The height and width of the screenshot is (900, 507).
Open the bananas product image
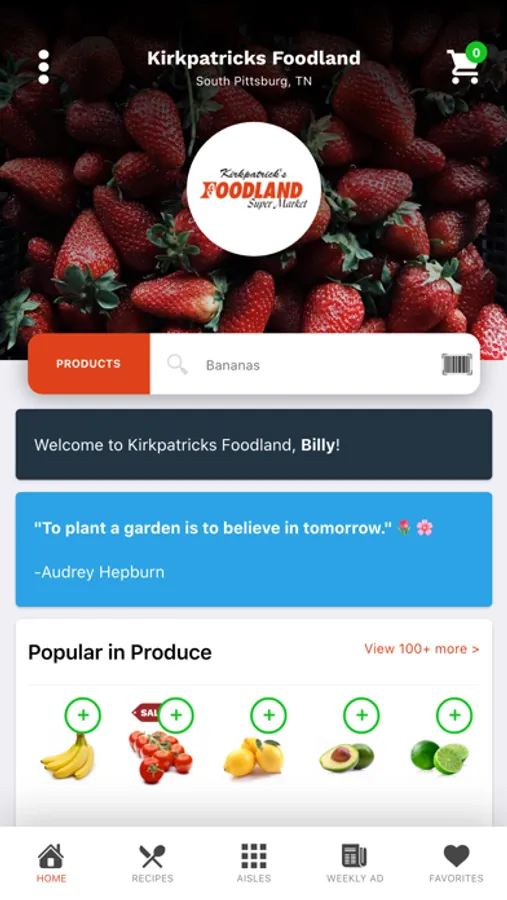68,756
